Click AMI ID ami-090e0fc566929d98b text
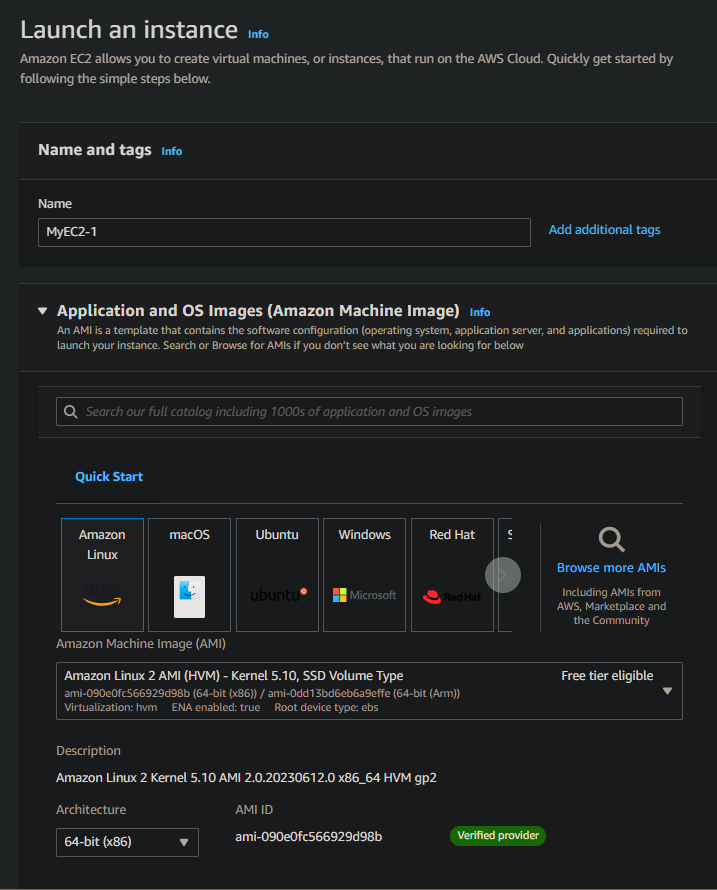 click(x=309, y=837)
